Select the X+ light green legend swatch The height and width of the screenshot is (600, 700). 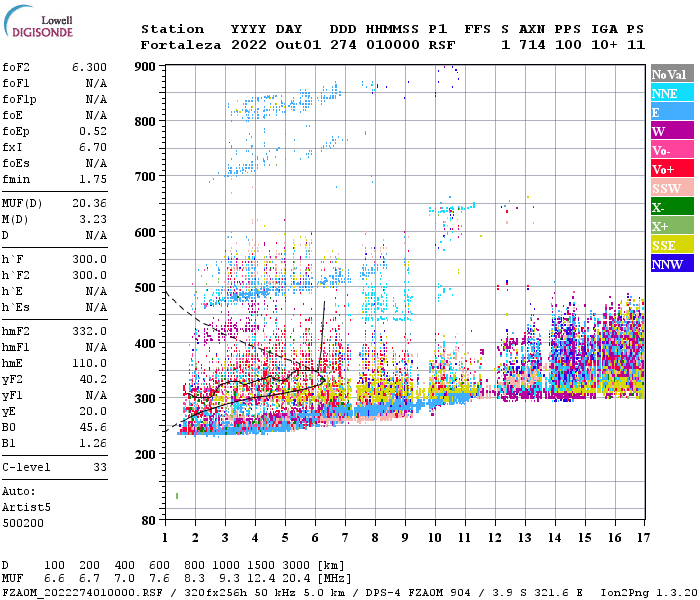coord(672,225)
